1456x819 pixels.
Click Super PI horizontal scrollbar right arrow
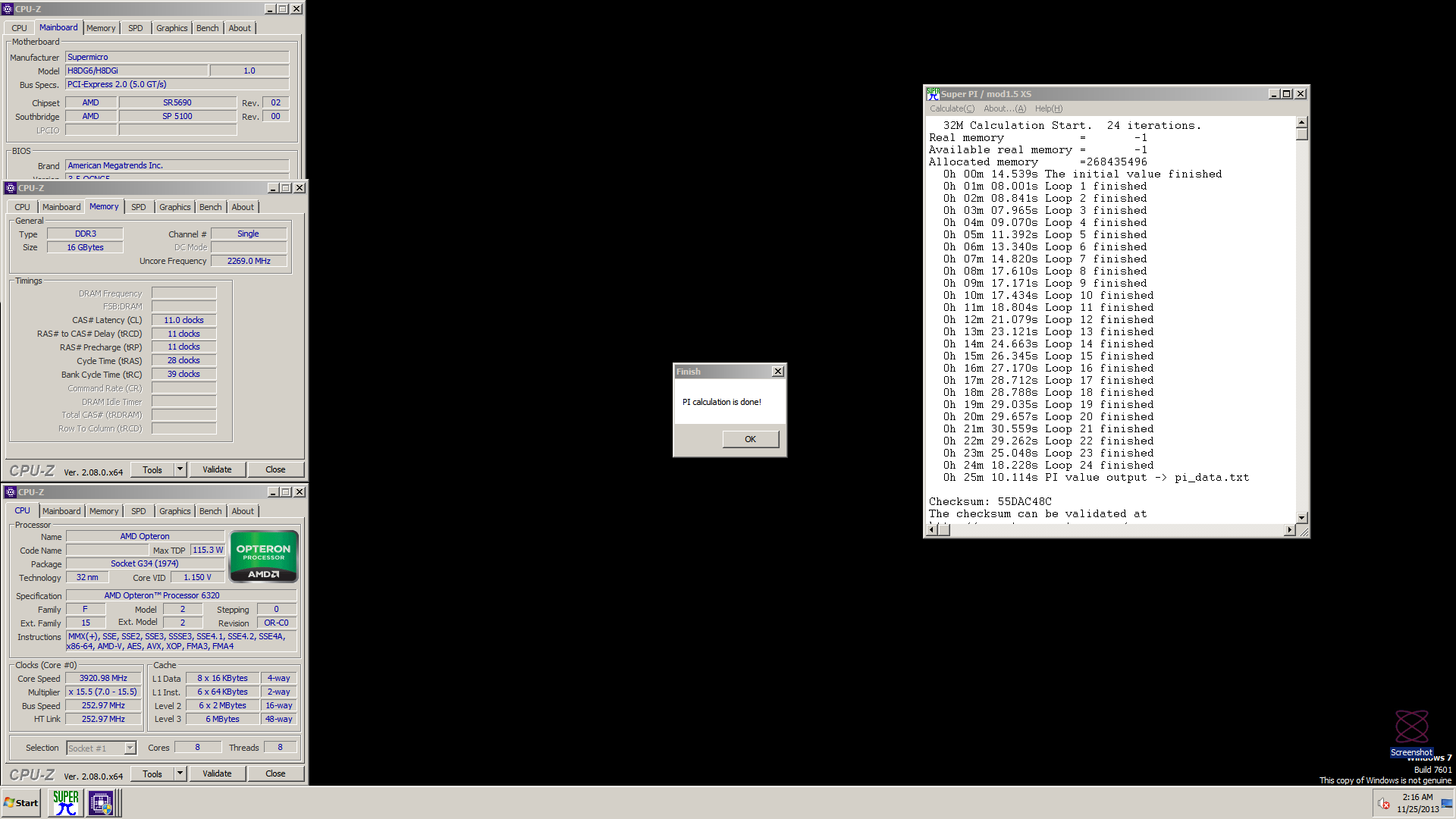click(1289, 529)
